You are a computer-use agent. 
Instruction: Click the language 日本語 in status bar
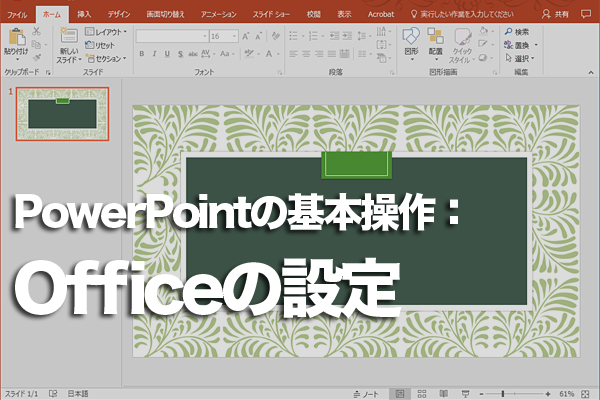pos(78,393)
